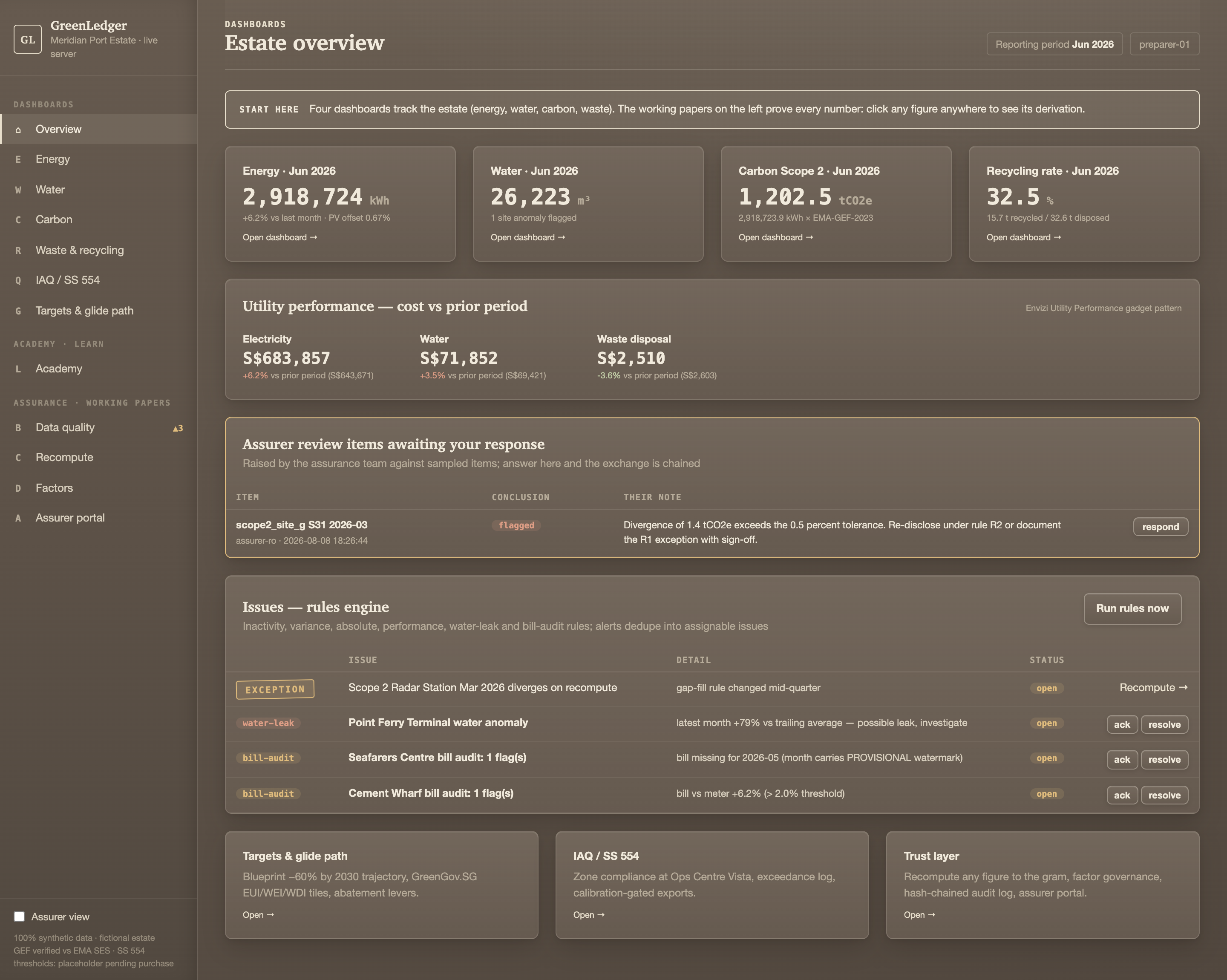
Task: Click the Envizi Utility Performance gadget pattern note
Action: click(1103, 308)
